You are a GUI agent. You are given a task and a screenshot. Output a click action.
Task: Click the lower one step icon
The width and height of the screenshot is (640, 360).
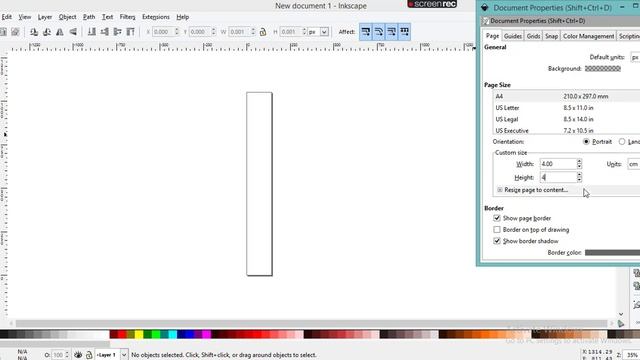click(x=105, y=32)
